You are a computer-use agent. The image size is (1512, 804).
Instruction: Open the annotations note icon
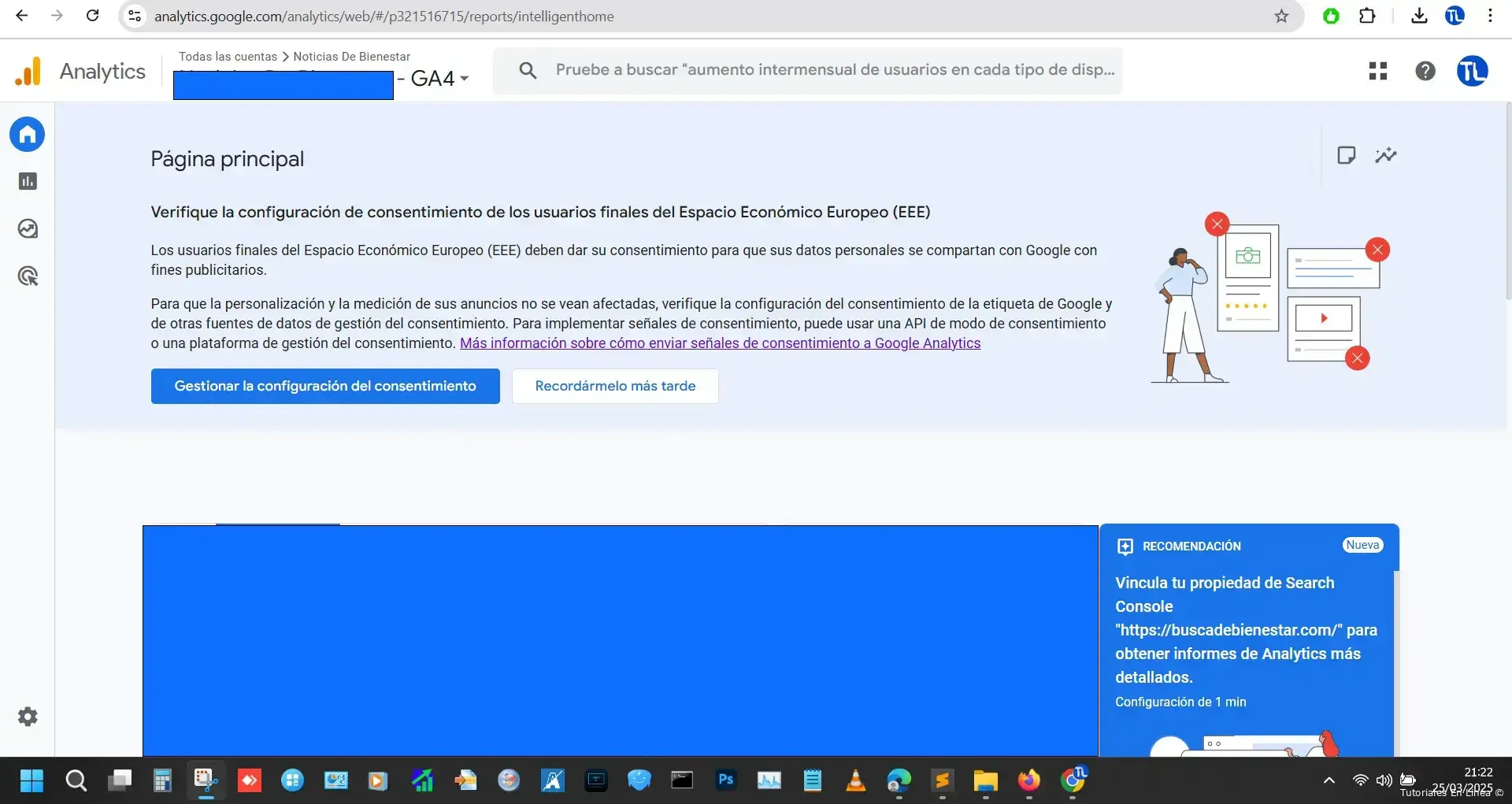click(x=1347, y=155)
